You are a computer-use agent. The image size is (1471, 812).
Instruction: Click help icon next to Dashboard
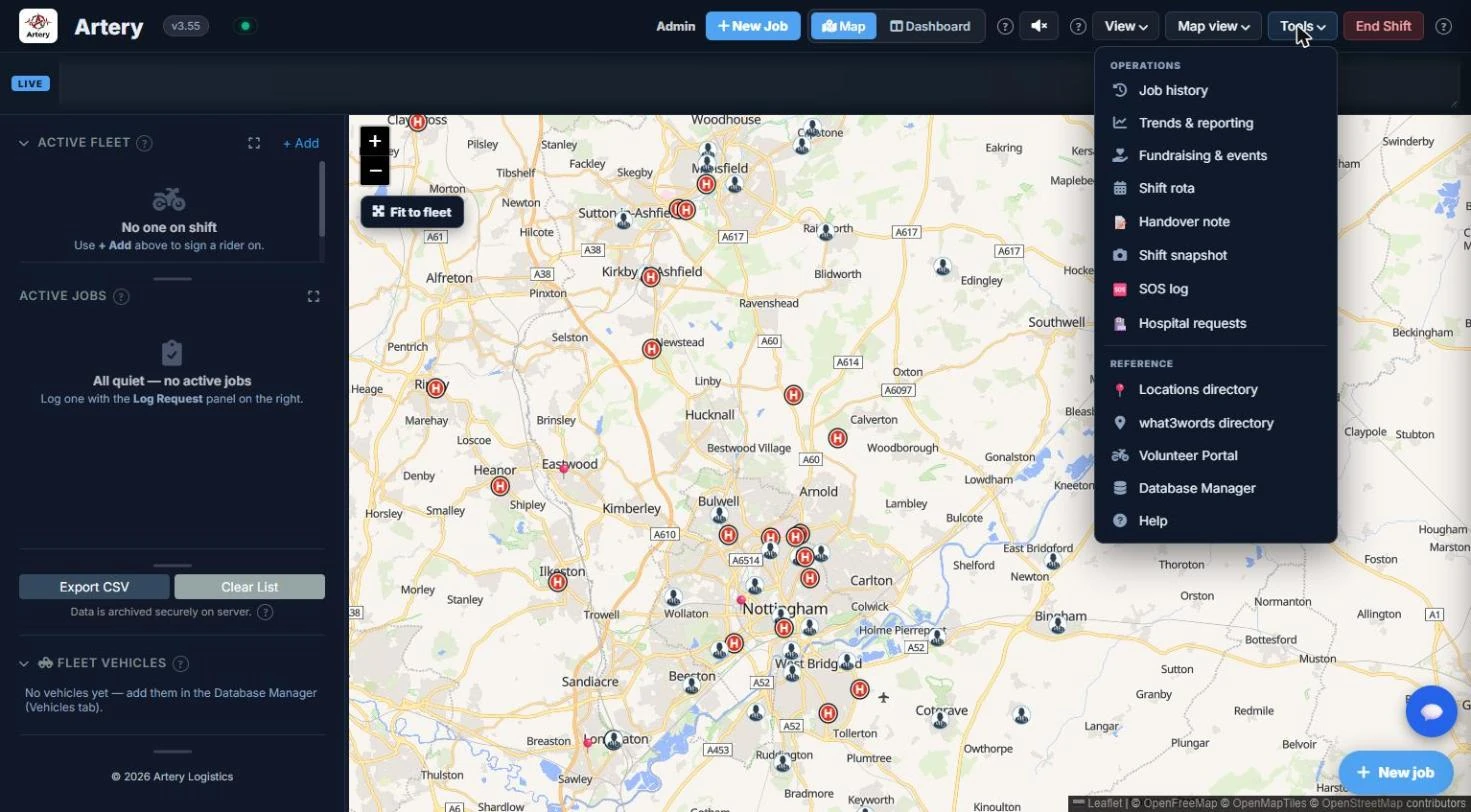(x=1005, y=27)
